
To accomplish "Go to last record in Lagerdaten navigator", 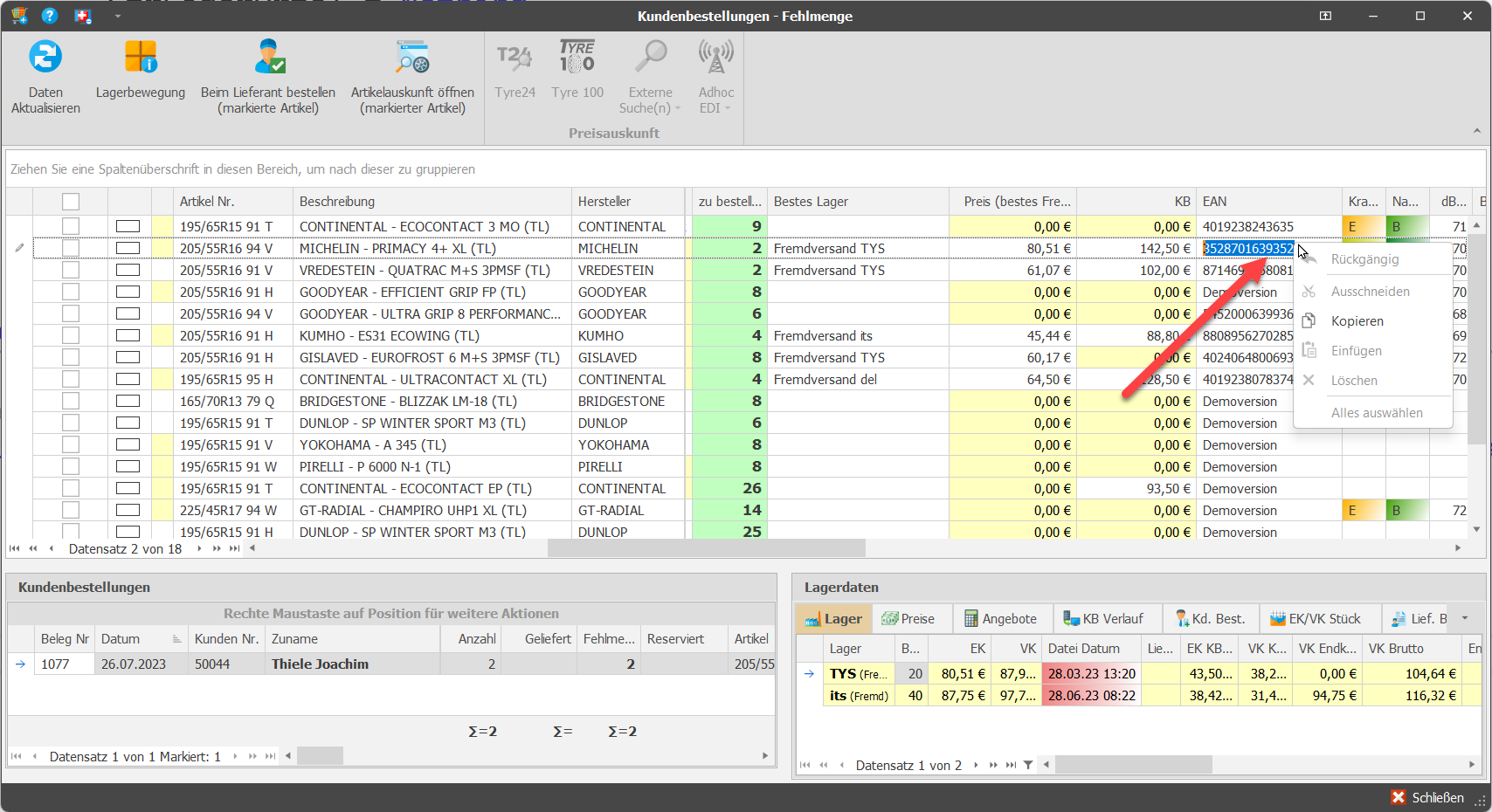I will pos(1011,765).
